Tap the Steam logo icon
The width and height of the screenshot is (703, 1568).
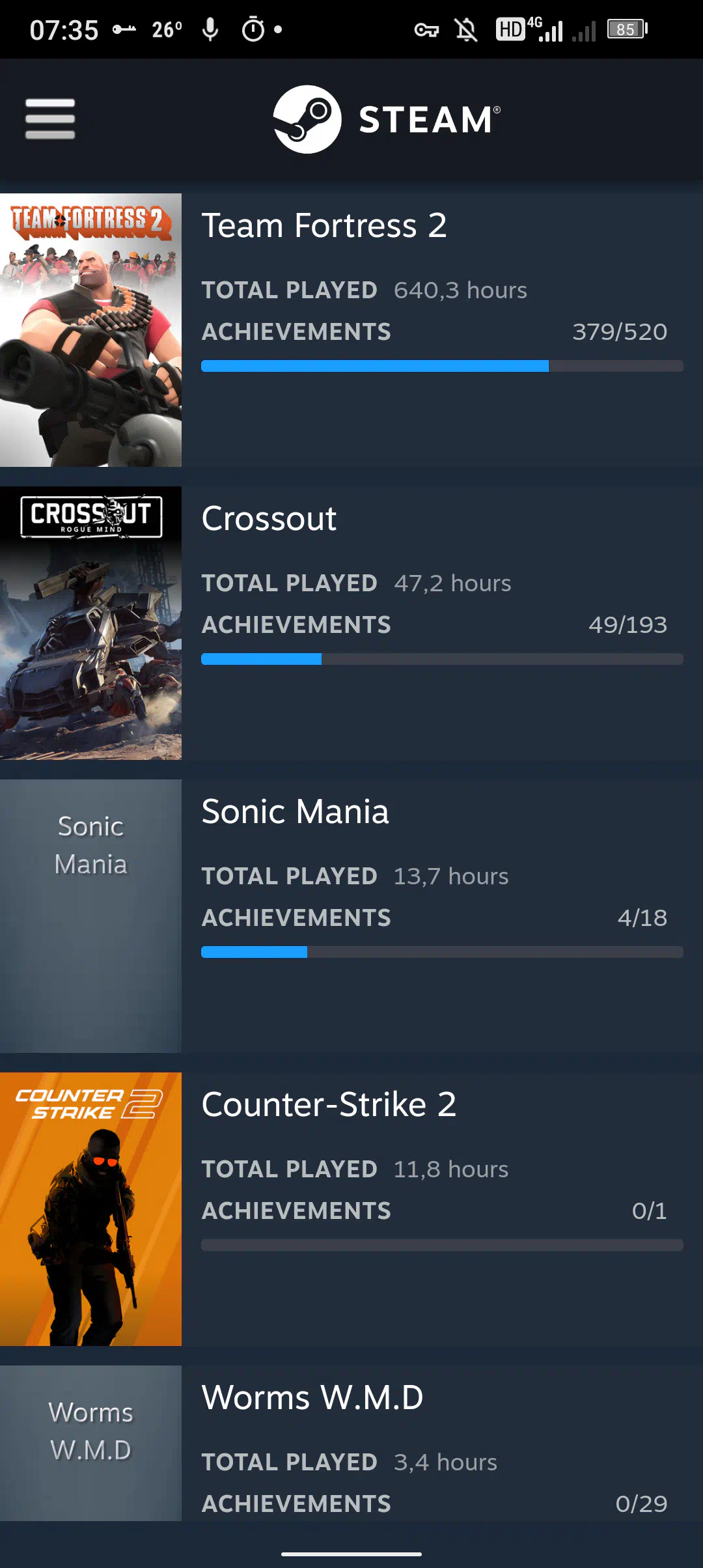tap(307, 119)
